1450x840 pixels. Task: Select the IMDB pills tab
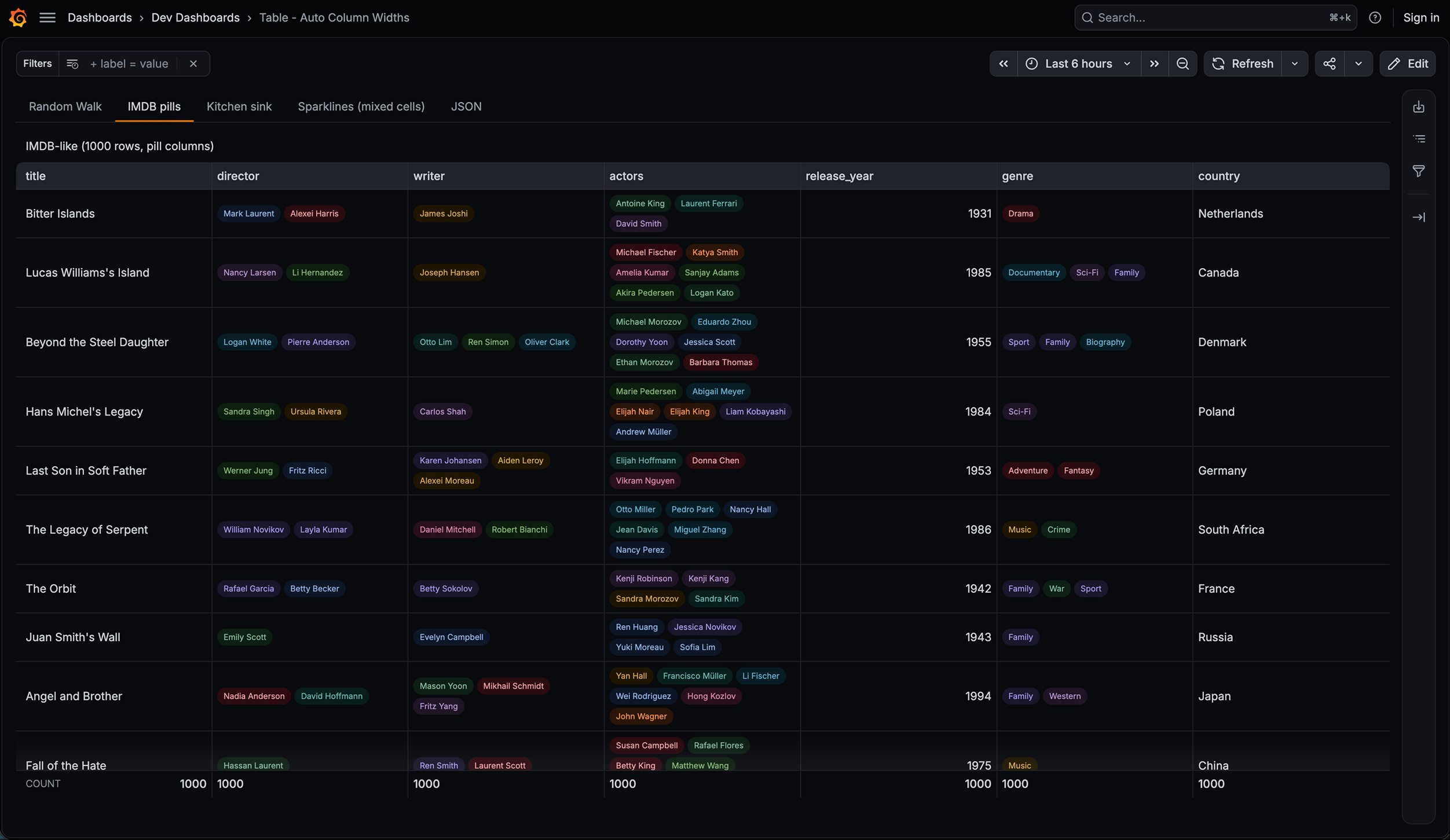point(154,107)
